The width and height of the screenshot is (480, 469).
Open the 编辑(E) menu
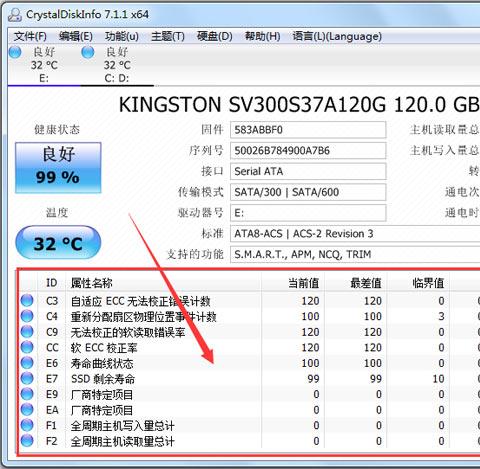coord(76,36)
